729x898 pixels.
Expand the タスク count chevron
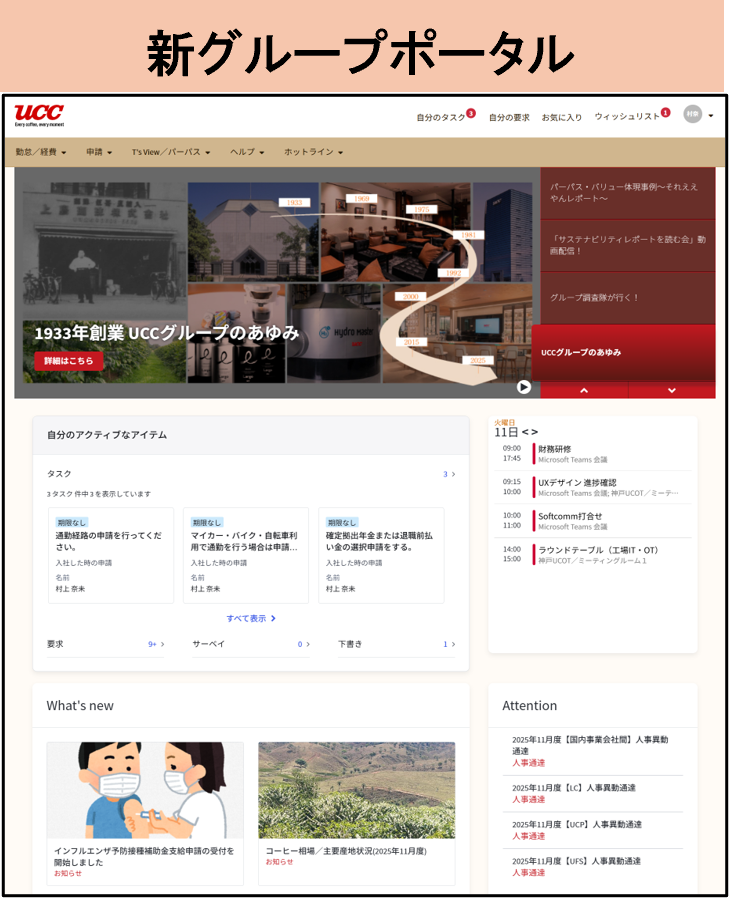point(453,474)
